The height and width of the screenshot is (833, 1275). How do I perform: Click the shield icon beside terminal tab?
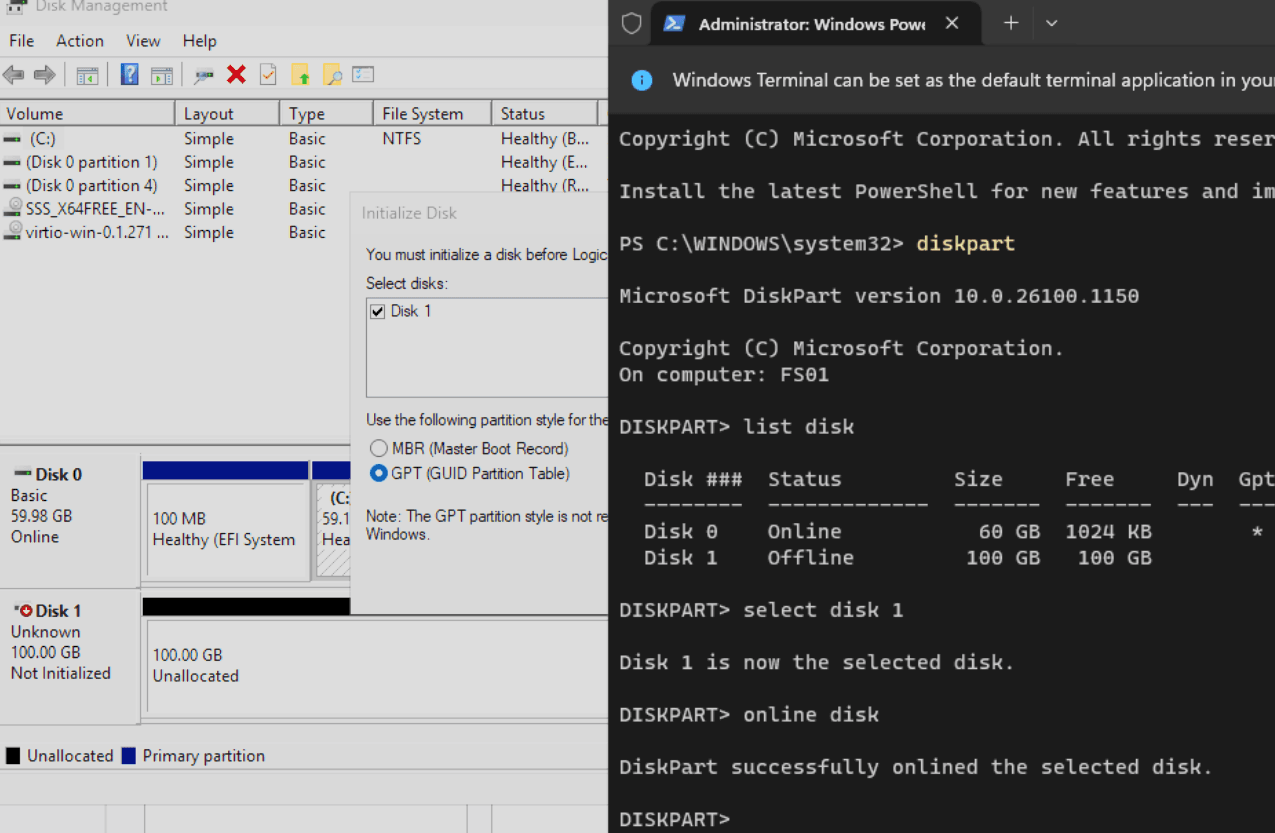631,24
